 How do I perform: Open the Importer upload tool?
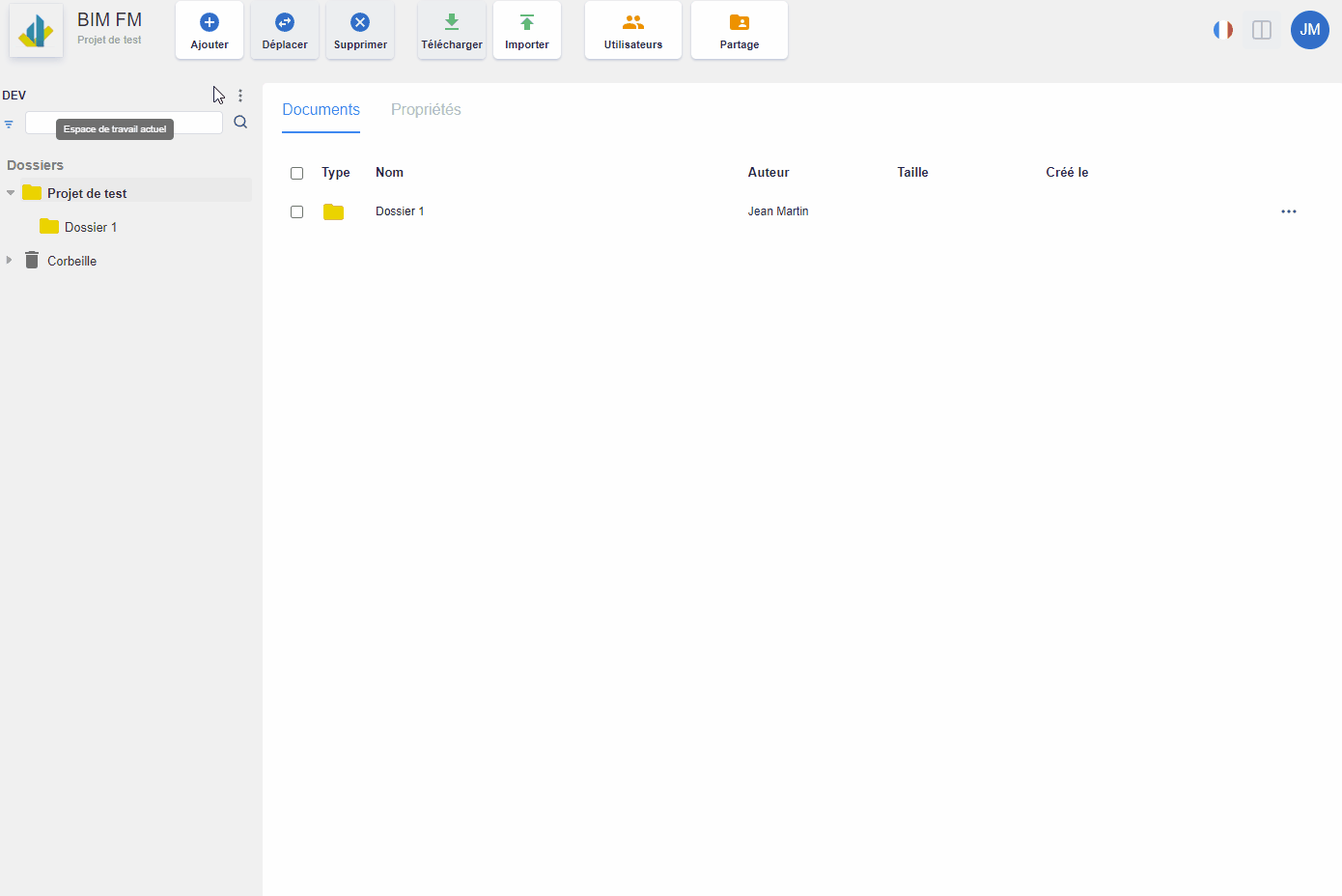527,31
